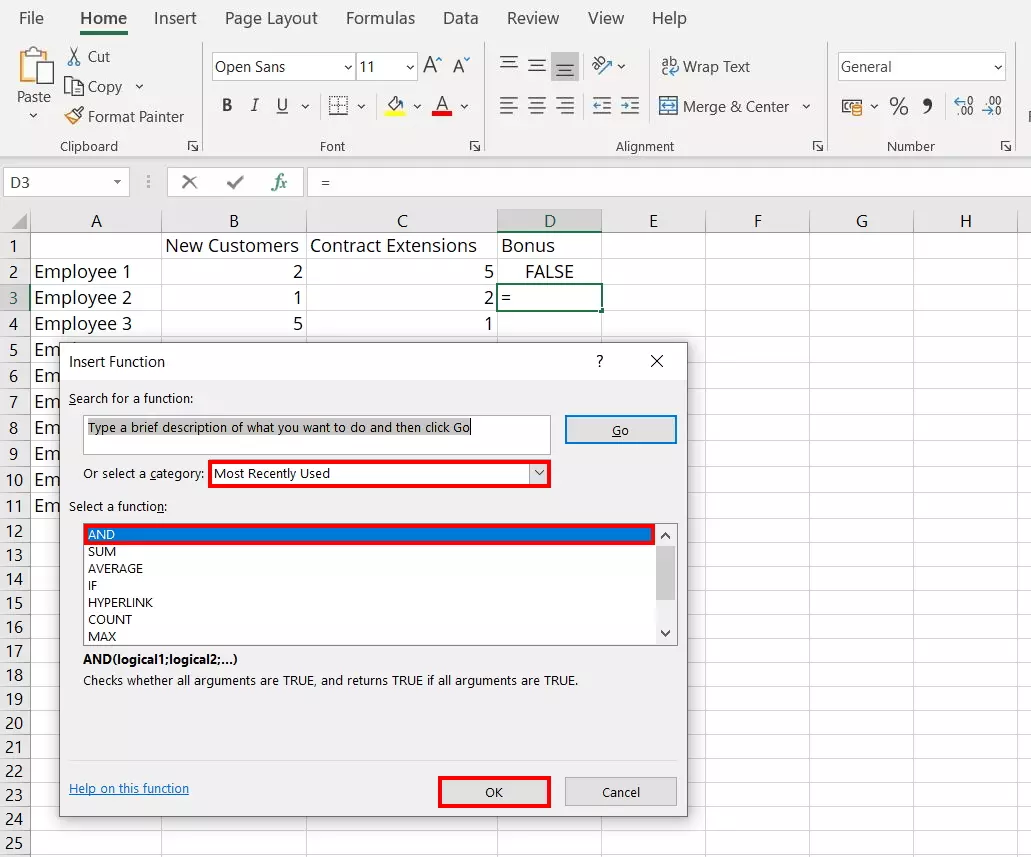The image size is (1031, 857).
Task: Click Wrap Text
Action: (x=705, y=66)
